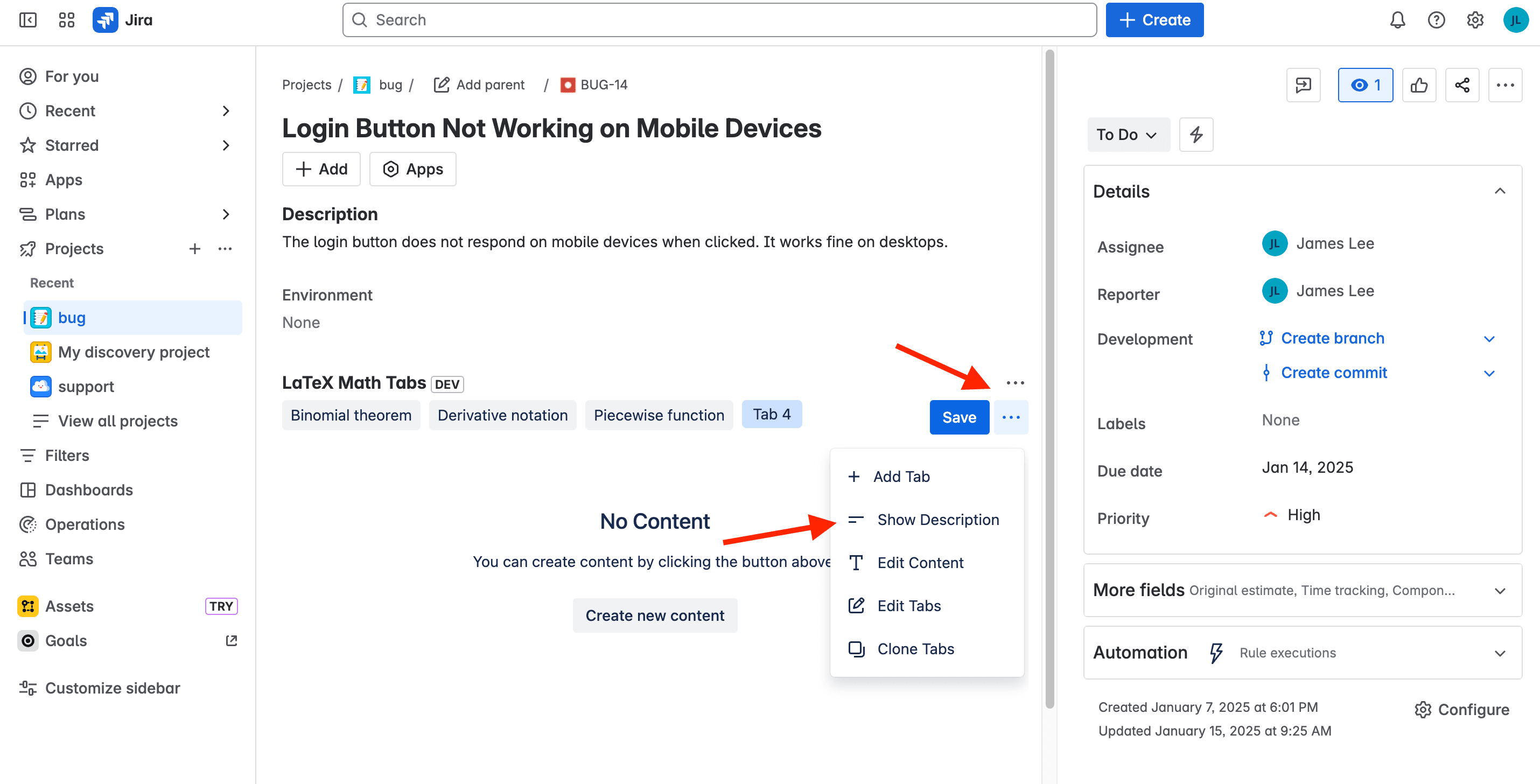Image resolution: width=1540 pixels, height=784 pixels.
Task: Choose Show Description menu item
Action: [927, 520]
